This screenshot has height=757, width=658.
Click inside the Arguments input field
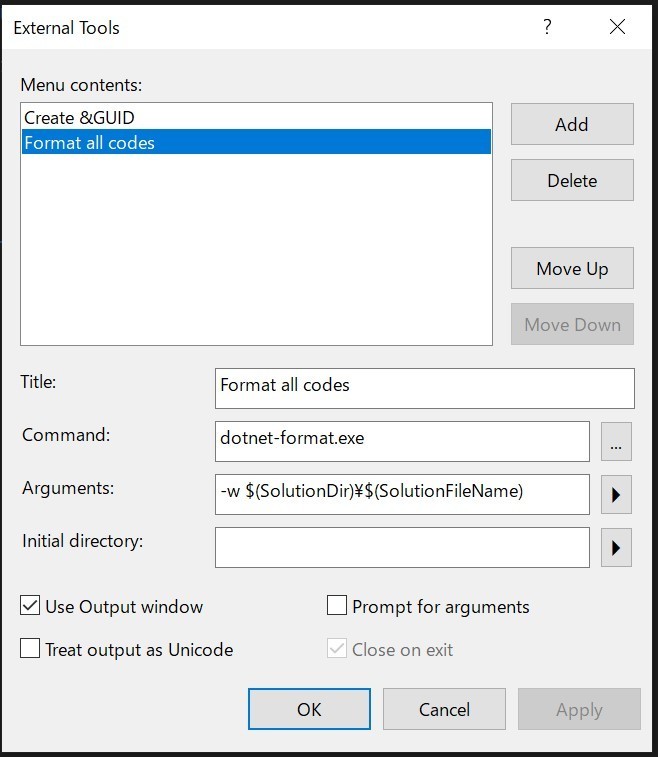pos(402,494)
